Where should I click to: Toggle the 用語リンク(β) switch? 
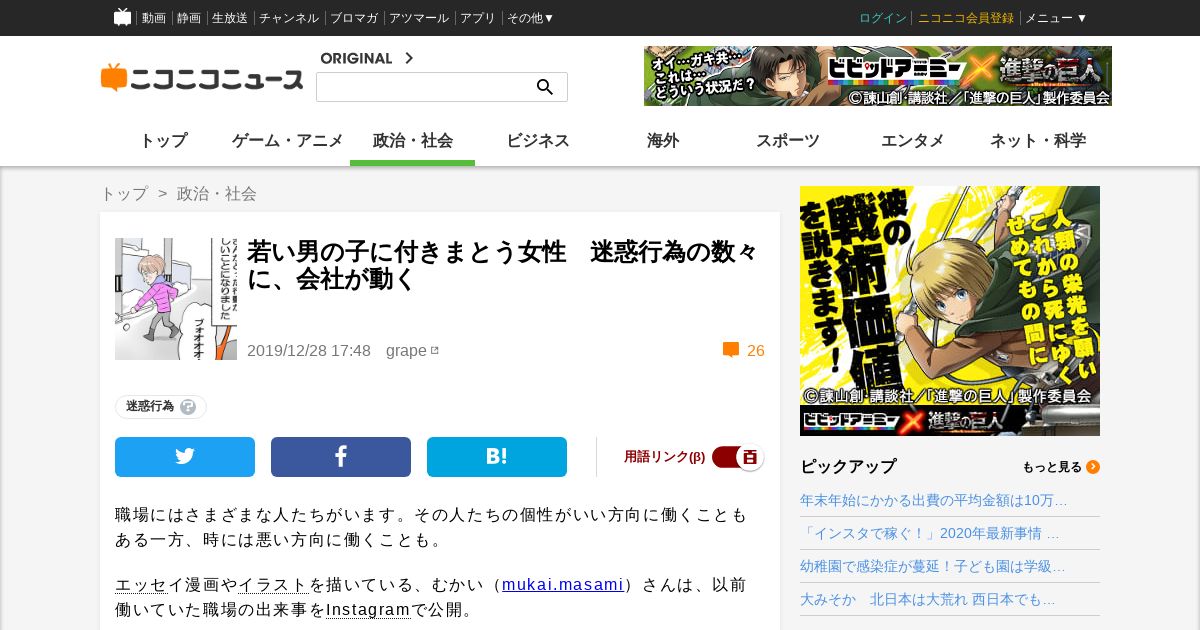coord(738,457)
